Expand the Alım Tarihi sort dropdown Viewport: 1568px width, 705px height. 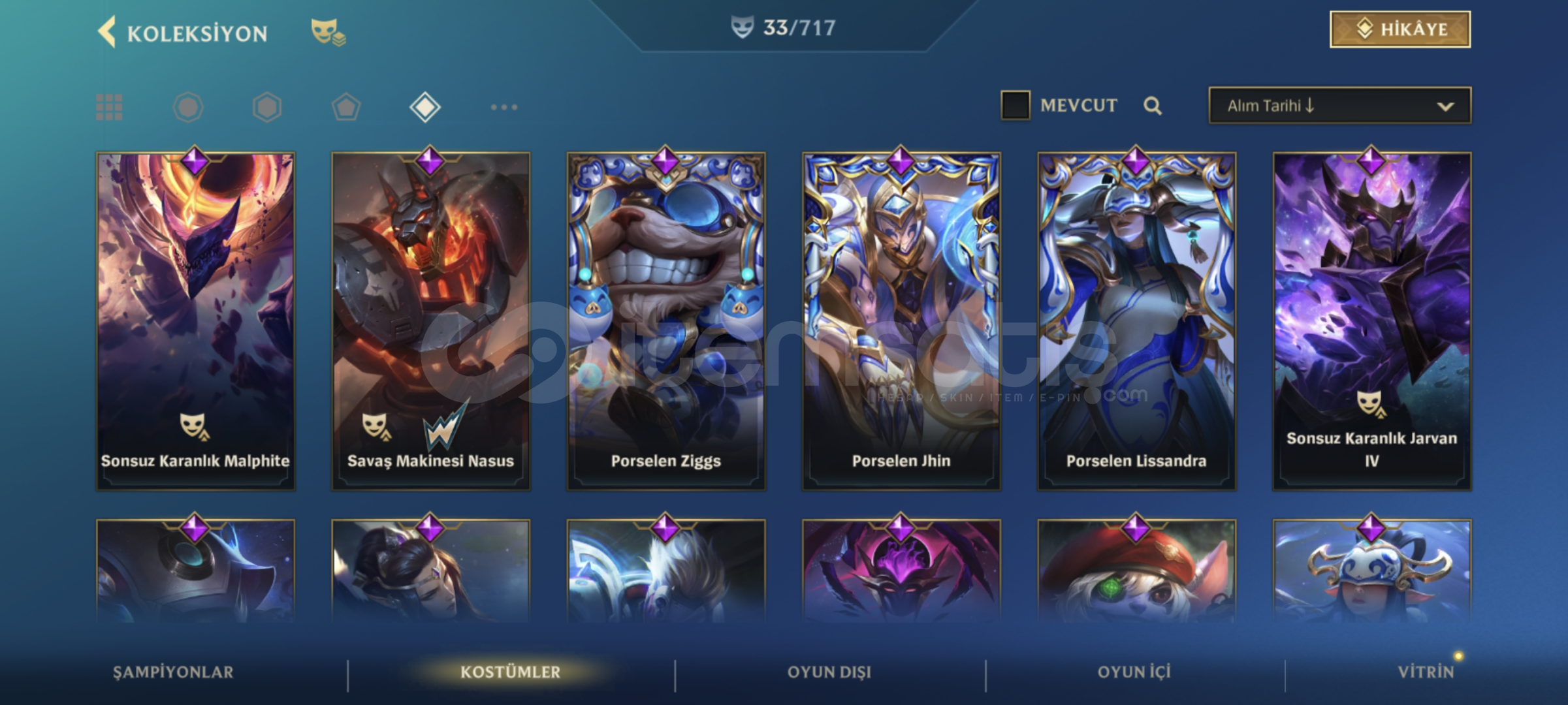1340,105
